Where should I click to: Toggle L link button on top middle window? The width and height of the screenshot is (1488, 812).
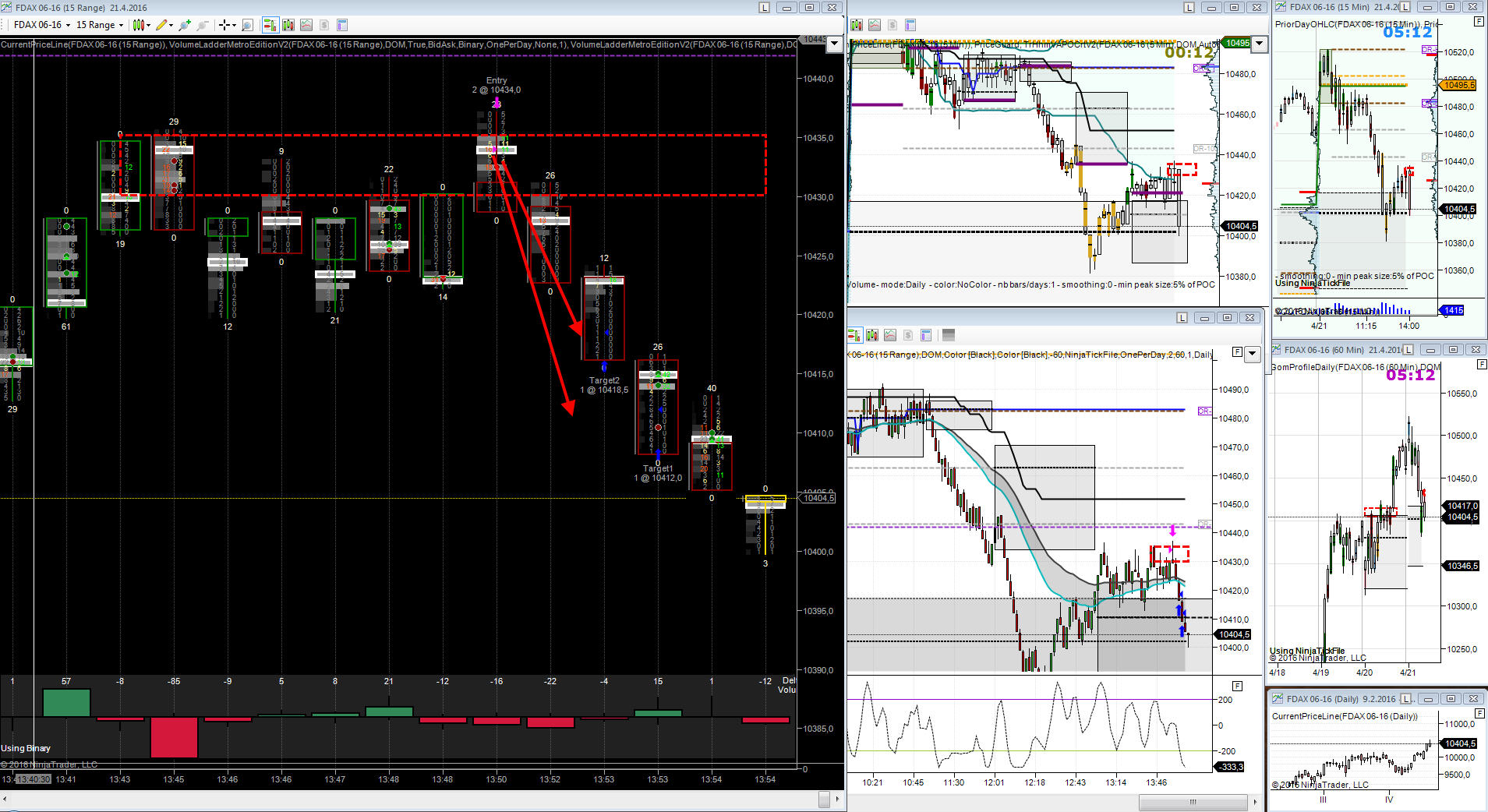tap(1189, 7)
